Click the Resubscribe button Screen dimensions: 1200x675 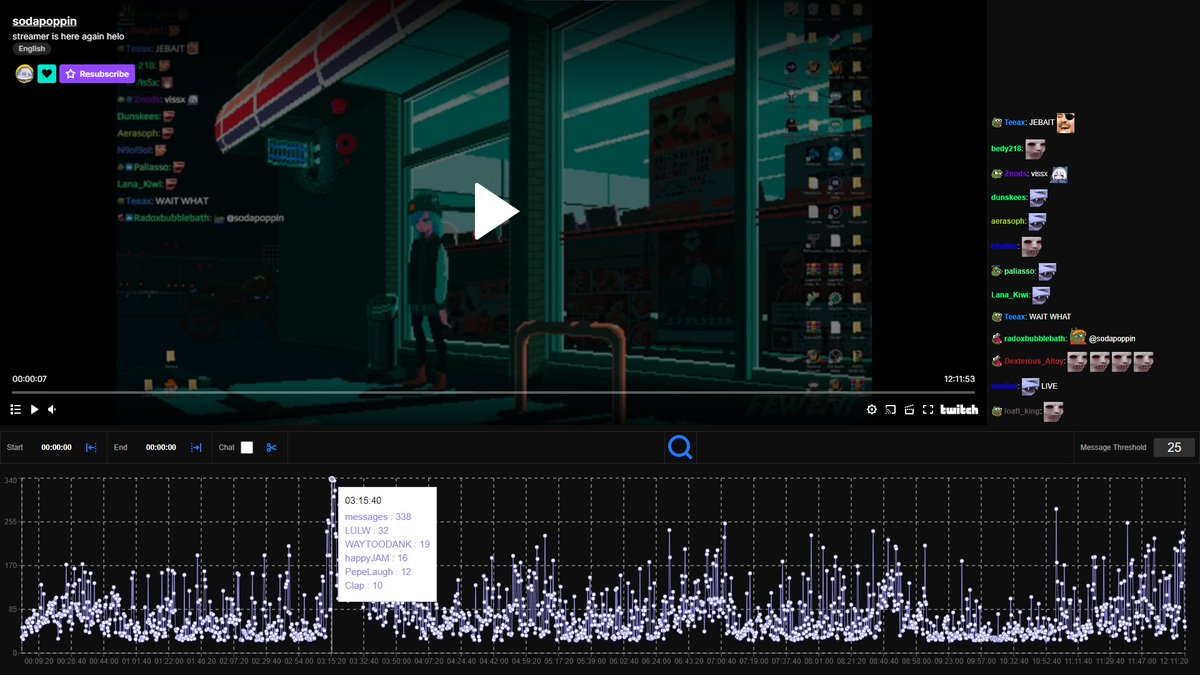(x=97, y=73)
